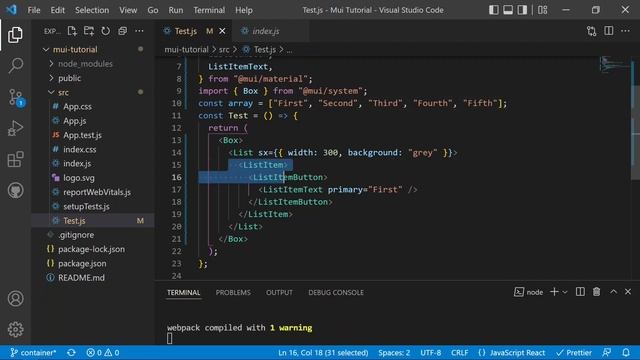Click the src breadcrumb segment
This screenshot has width=640, height=360.
(x=224, y=50)
